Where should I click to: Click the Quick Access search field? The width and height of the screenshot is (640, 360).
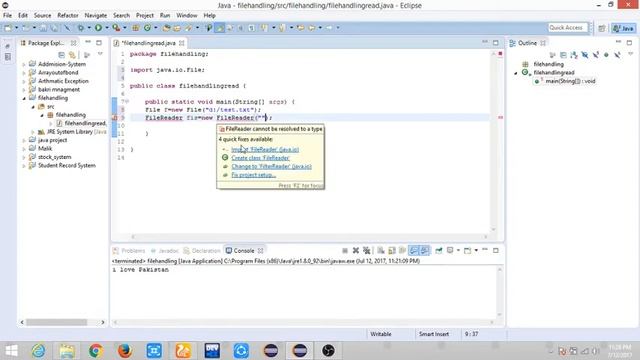pos(567,28)
